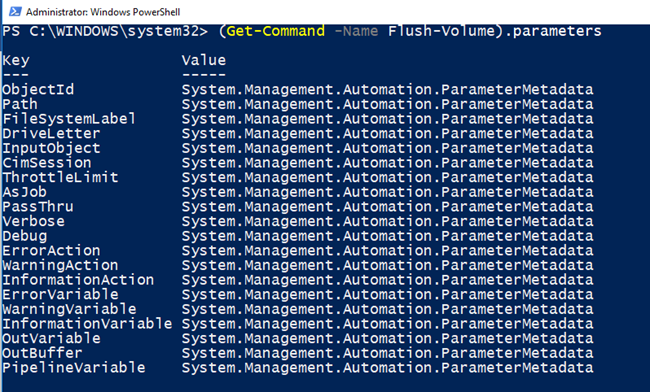Click the Administrator: Windows PowerShell title text
The height and width of the screenshot is (392, 650).
tap(103, 12)
